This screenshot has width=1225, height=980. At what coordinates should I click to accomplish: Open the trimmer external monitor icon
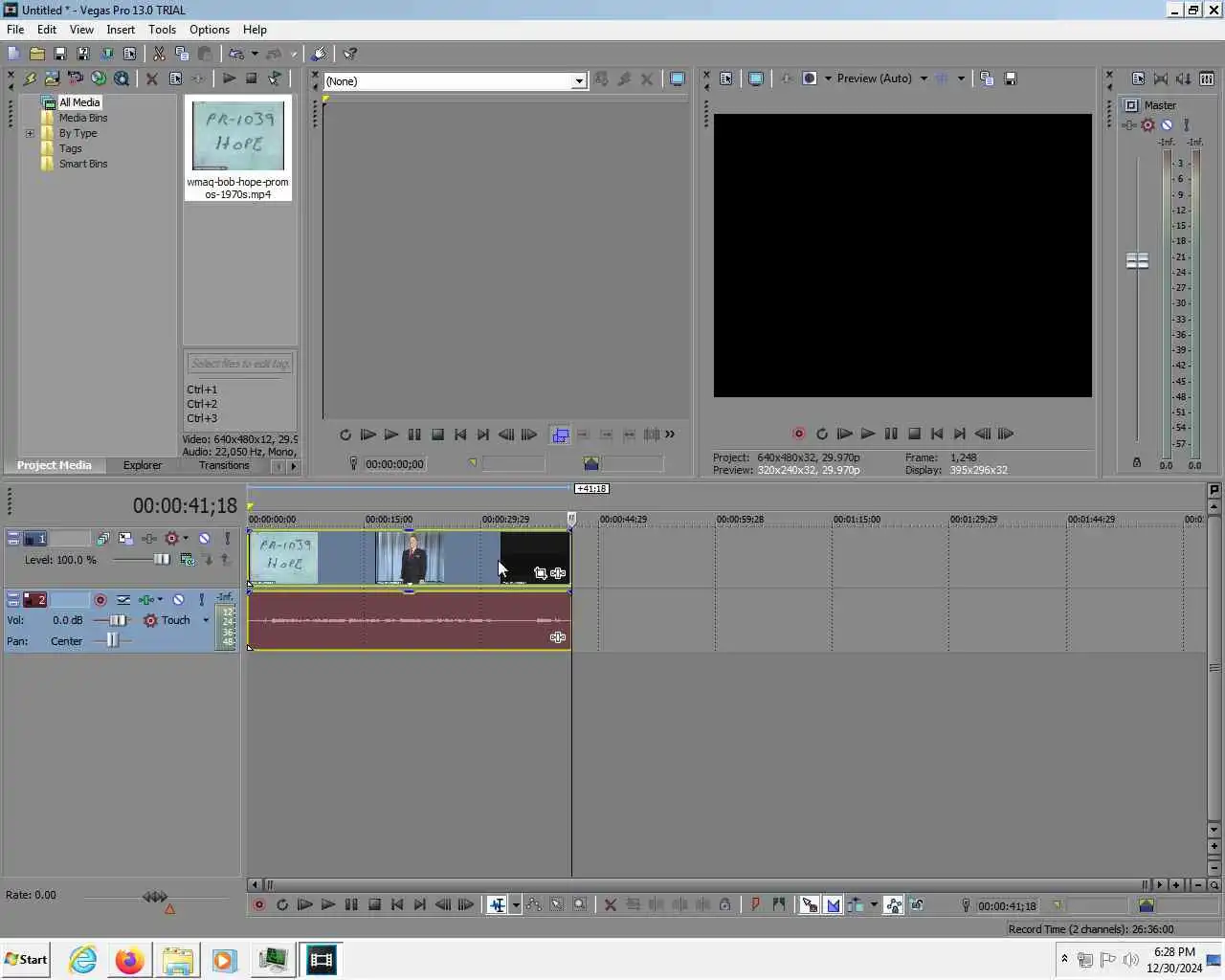click(x=678, y=79)
